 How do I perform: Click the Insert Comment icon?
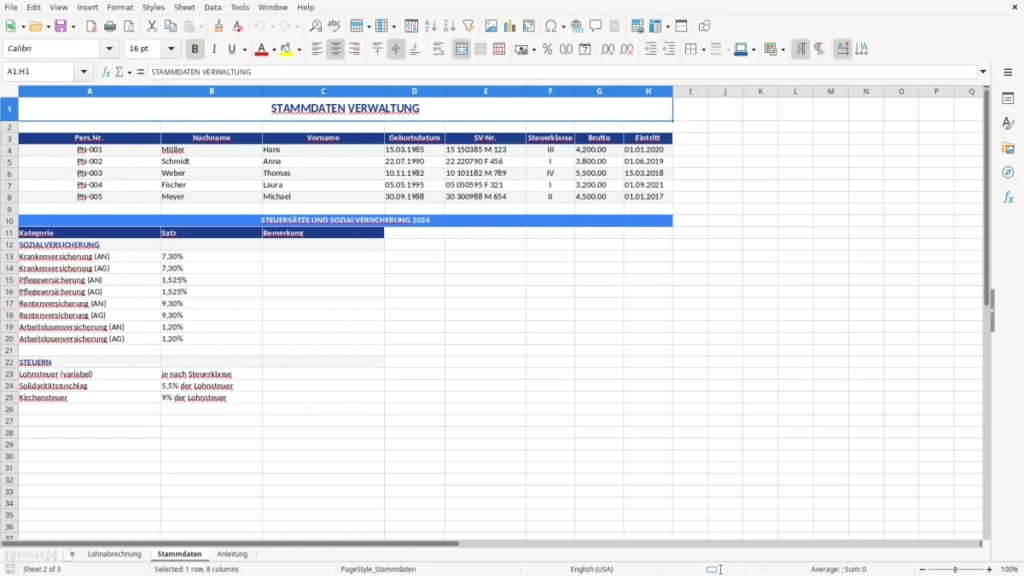596,26
